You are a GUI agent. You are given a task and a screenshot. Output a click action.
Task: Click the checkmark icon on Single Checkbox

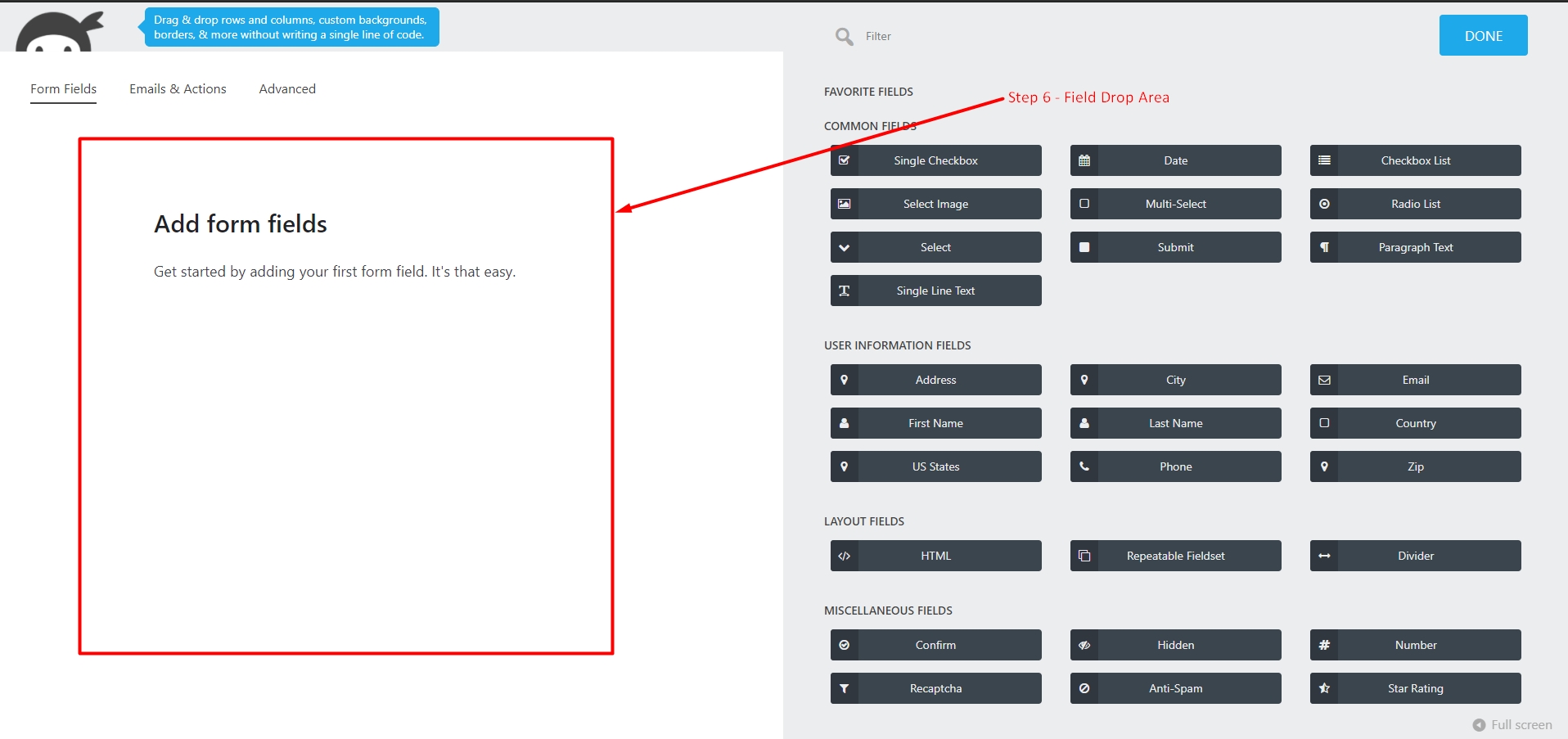844,160
